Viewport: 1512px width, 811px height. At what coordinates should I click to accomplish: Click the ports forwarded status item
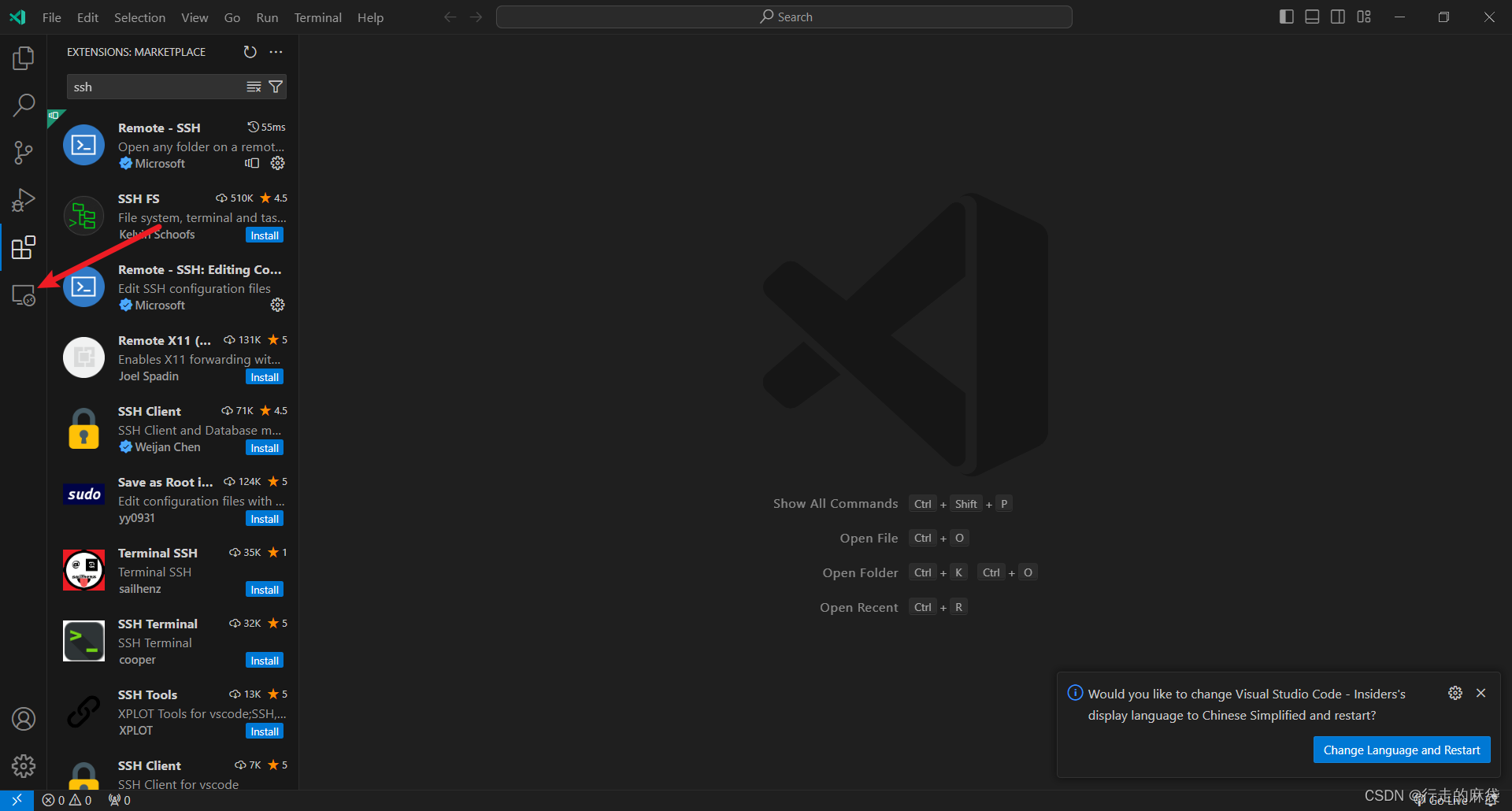click(x=120, y=800)
